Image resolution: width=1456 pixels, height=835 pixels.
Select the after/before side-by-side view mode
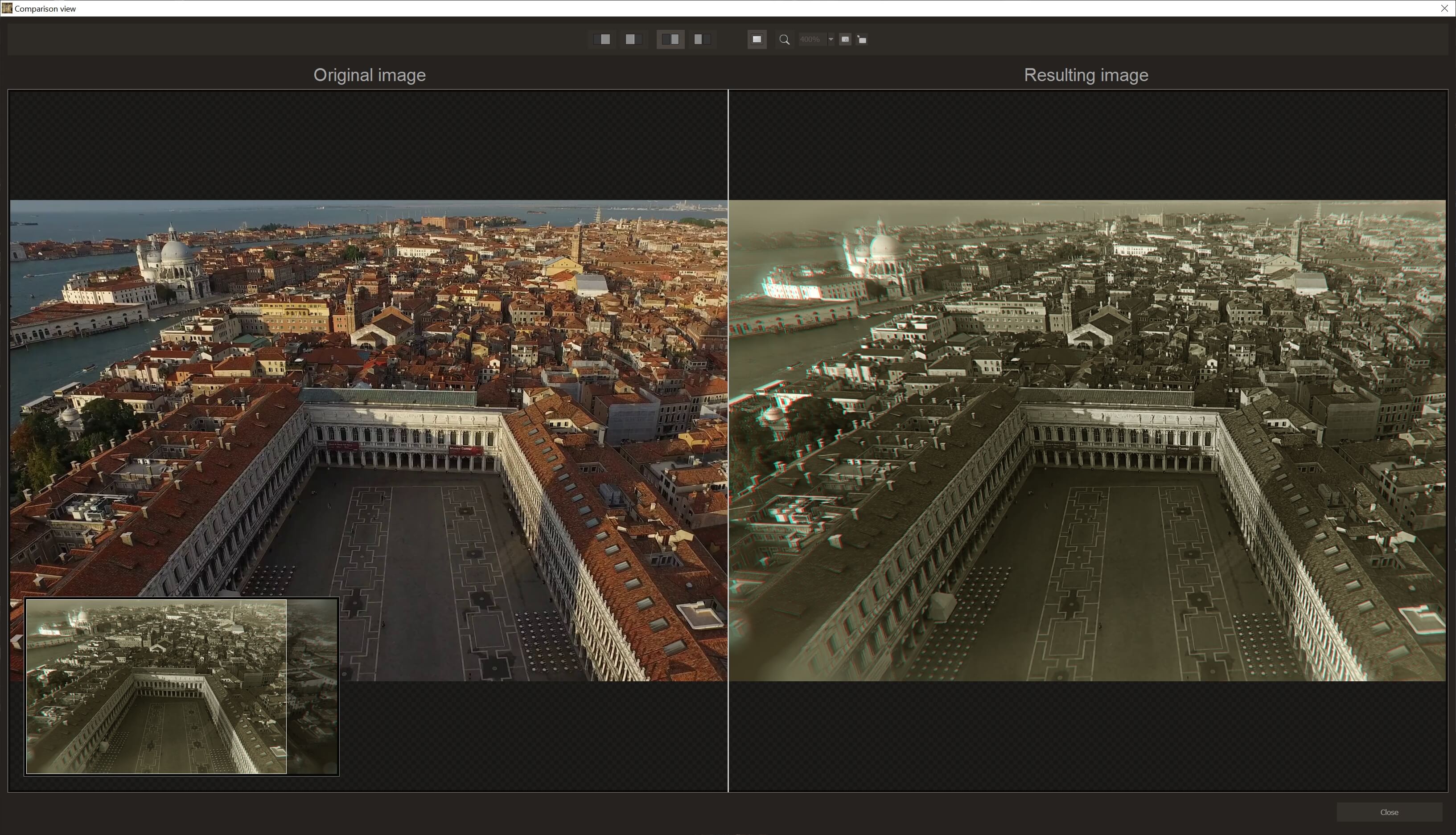(x=702, y=39)
